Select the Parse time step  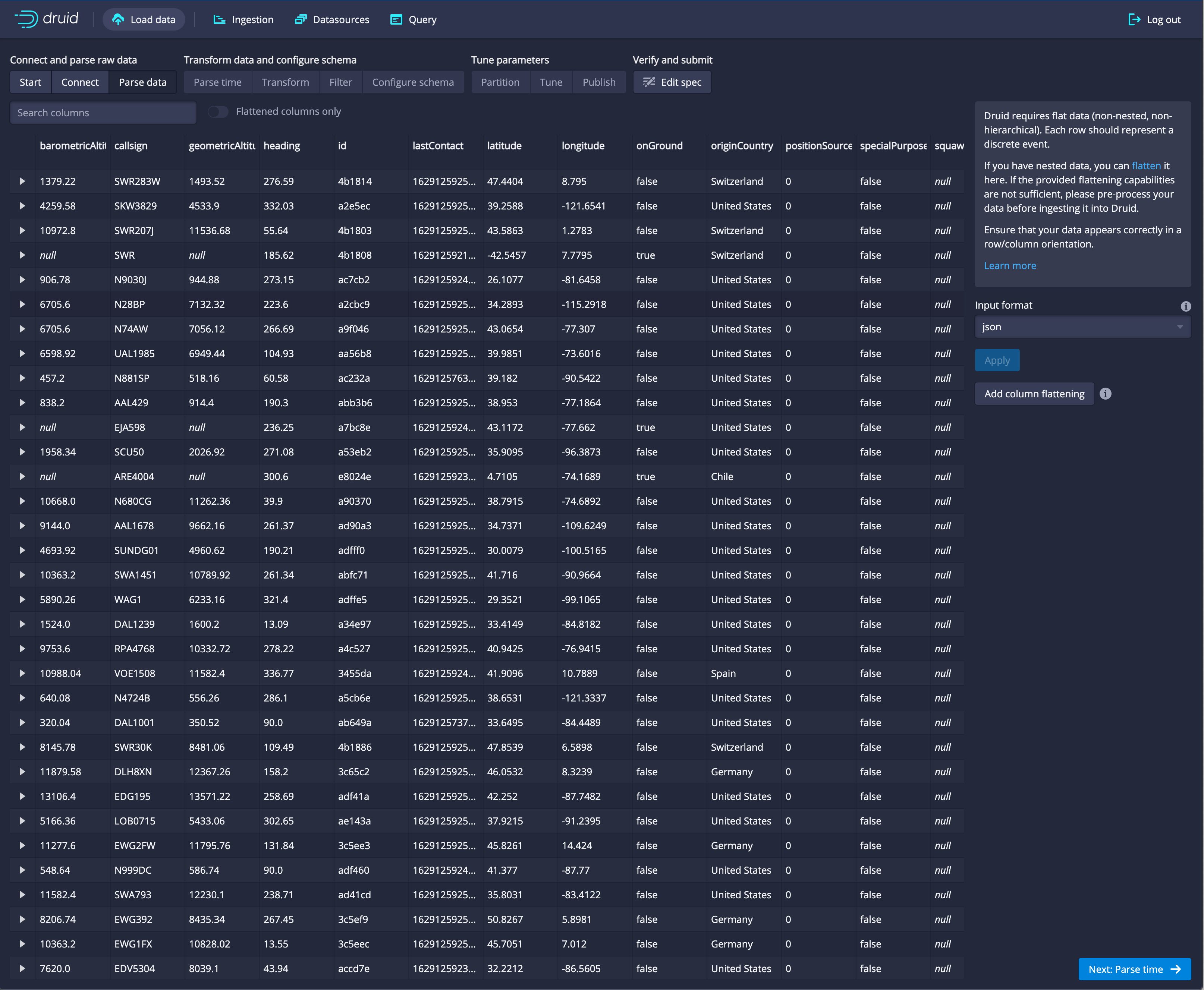[x=217, y=82]
